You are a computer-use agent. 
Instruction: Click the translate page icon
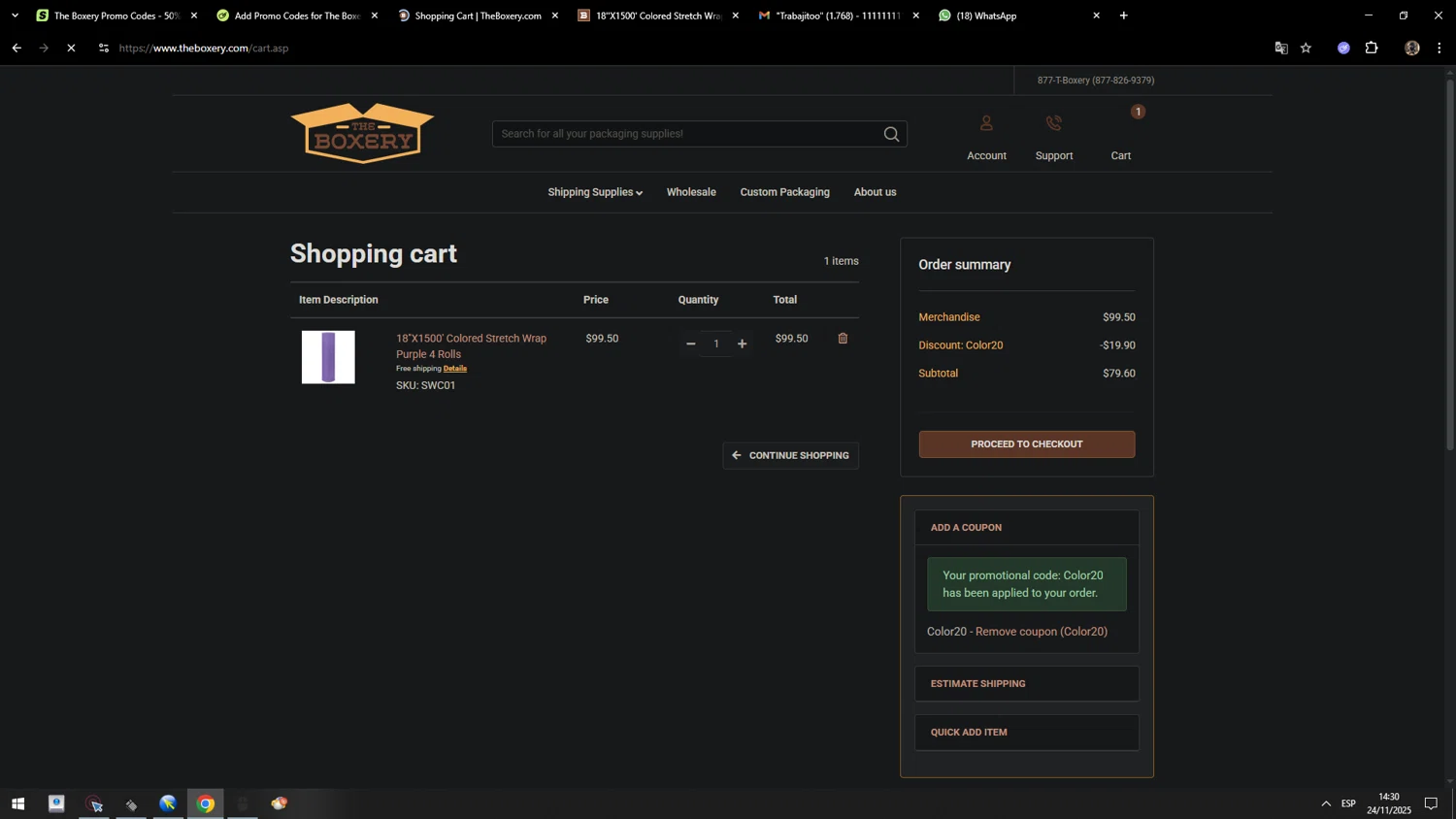pos(1281,48)
